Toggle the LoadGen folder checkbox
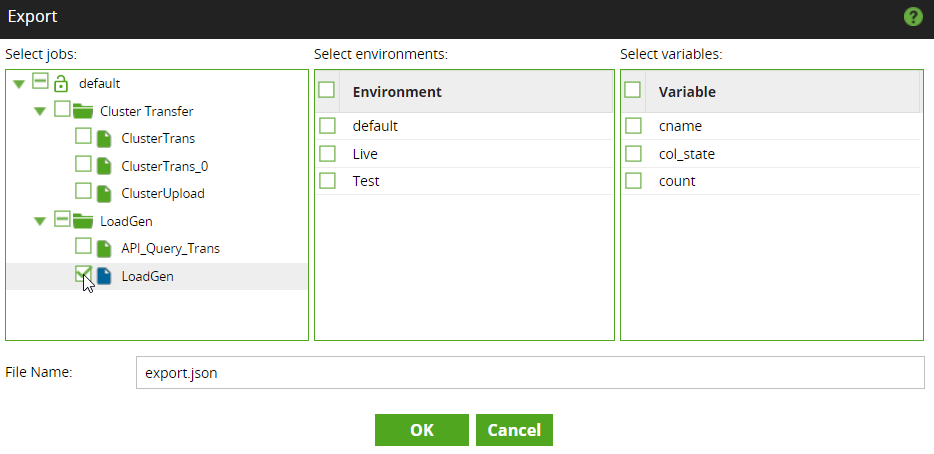934x454 pixels. 62,218
